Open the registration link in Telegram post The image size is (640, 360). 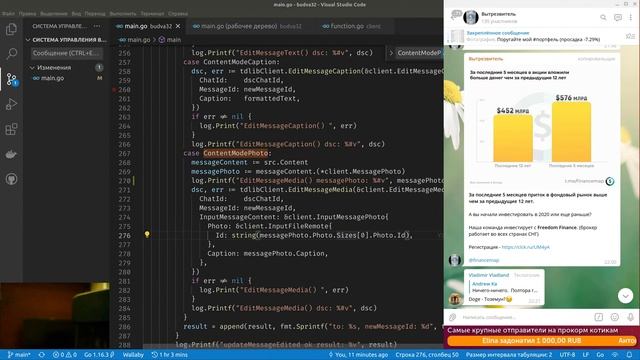(525, 247)
